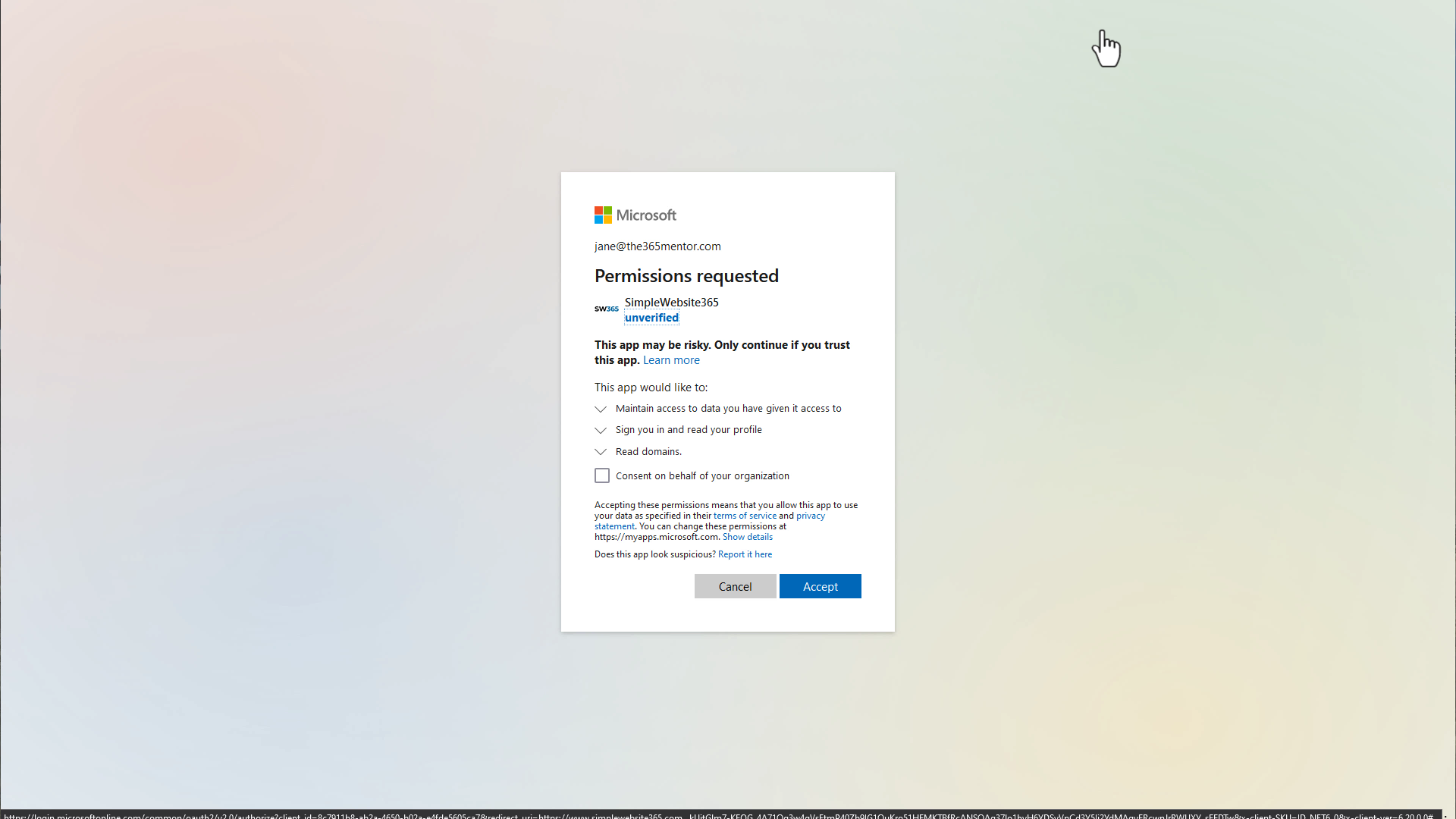Click the https://myapps.microsoft.com text

pyautogui.click(x=656, y=537)
